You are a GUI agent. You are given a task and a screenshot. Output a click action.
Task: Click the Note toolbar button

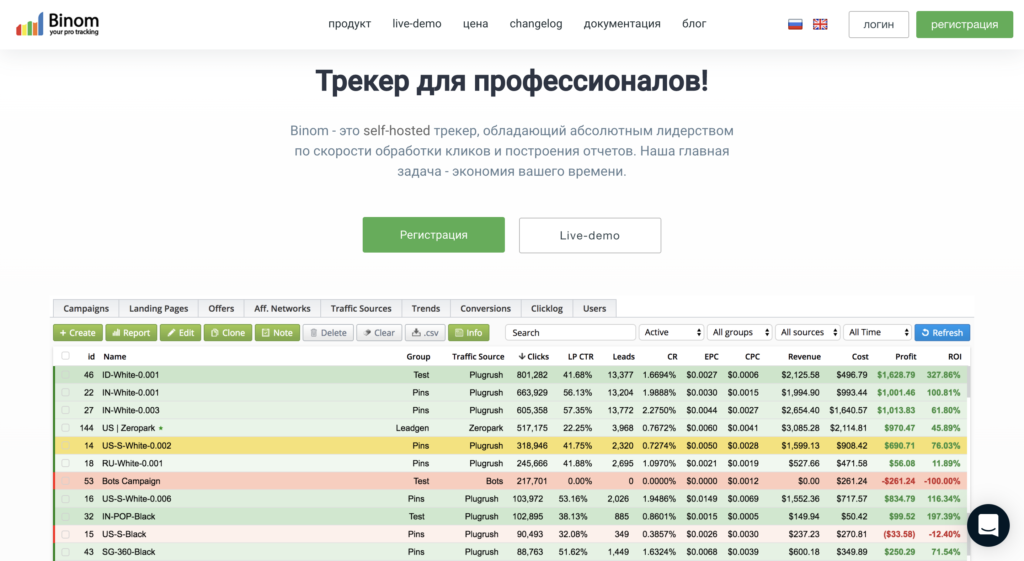(278, 332)
